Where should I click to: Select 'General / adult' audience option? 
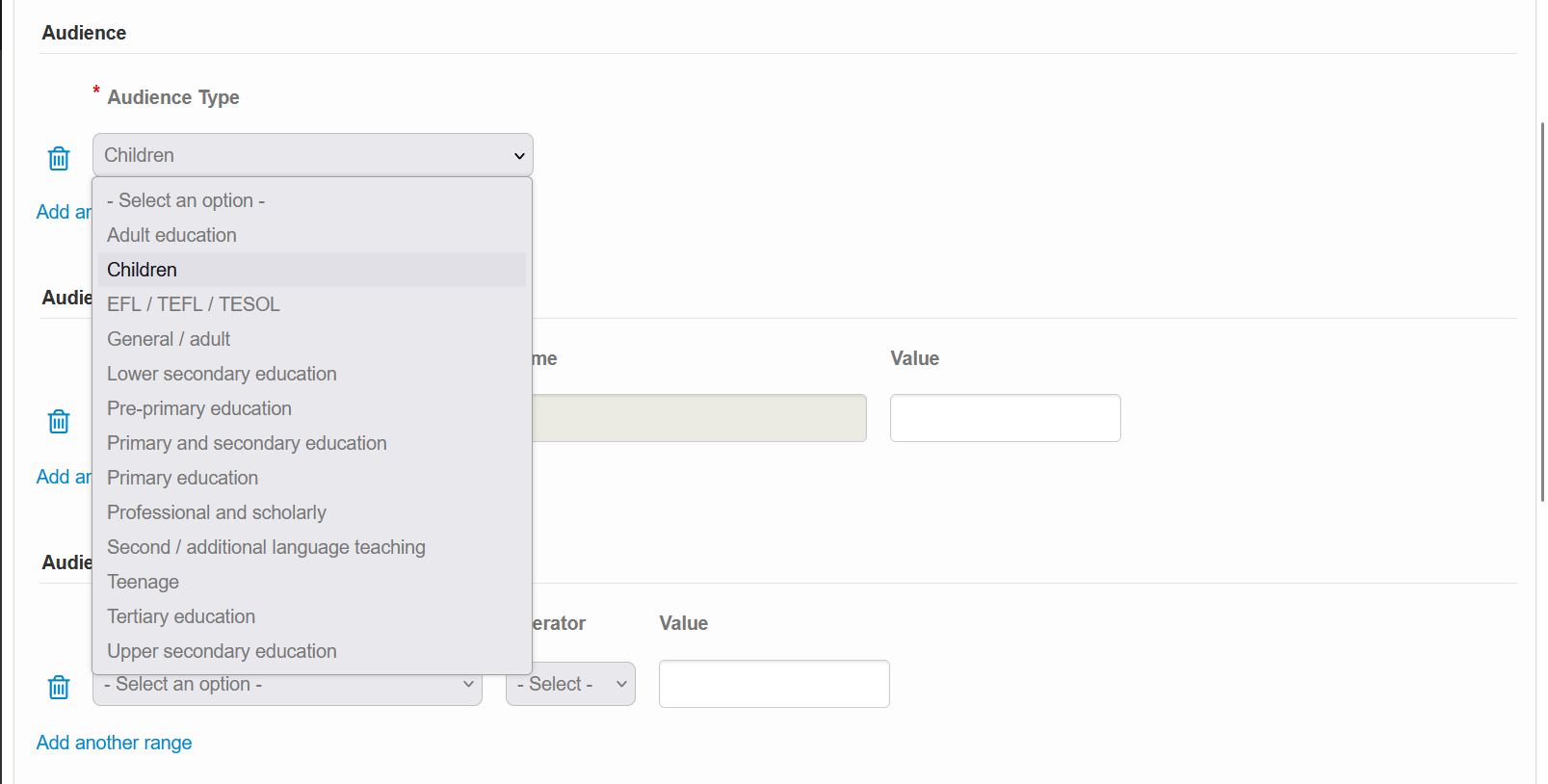pos(169,339)
